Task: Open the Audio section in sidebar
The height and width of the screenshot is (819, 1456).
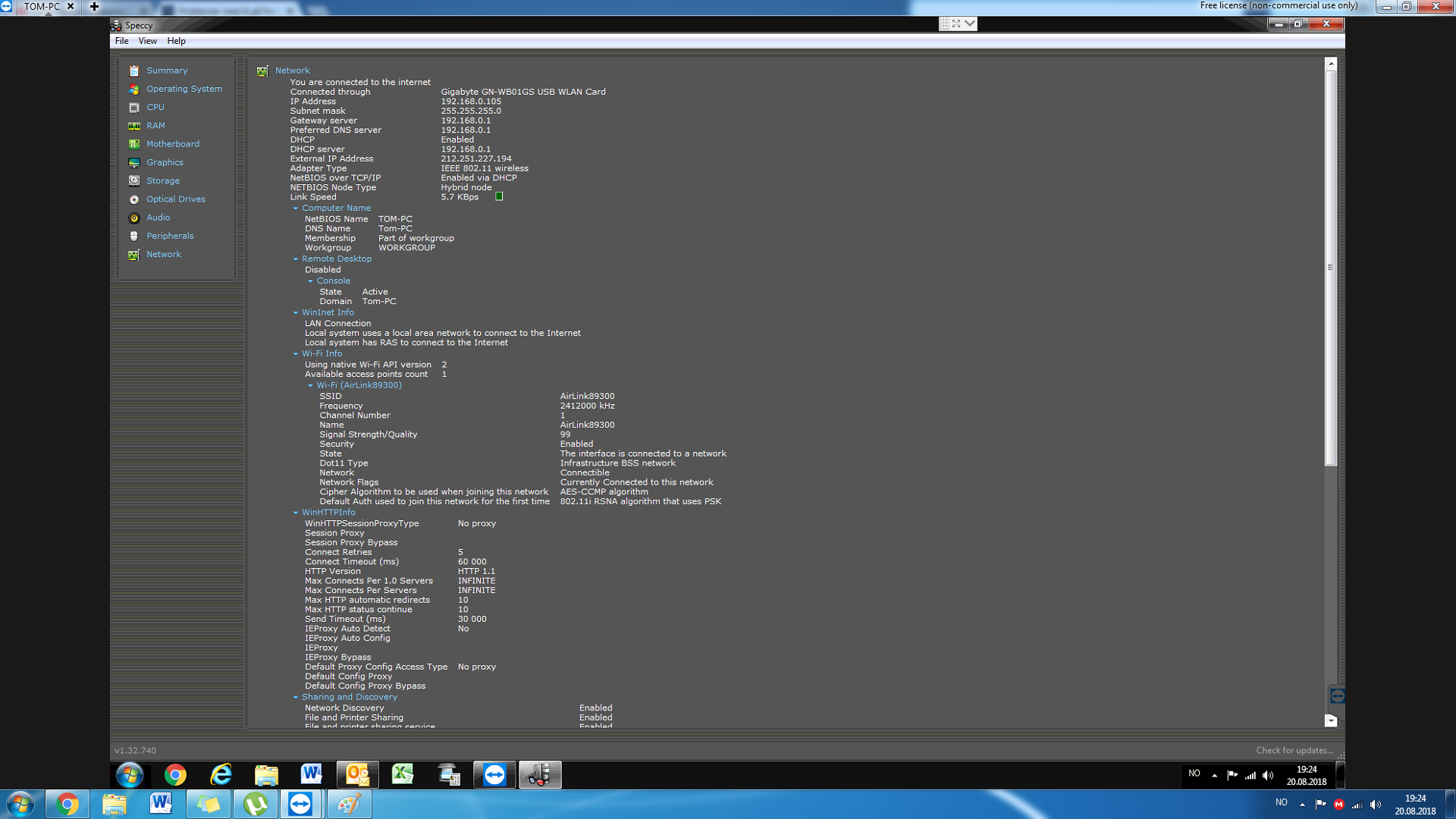Action: pyautogui.click(x=158, y=218)
